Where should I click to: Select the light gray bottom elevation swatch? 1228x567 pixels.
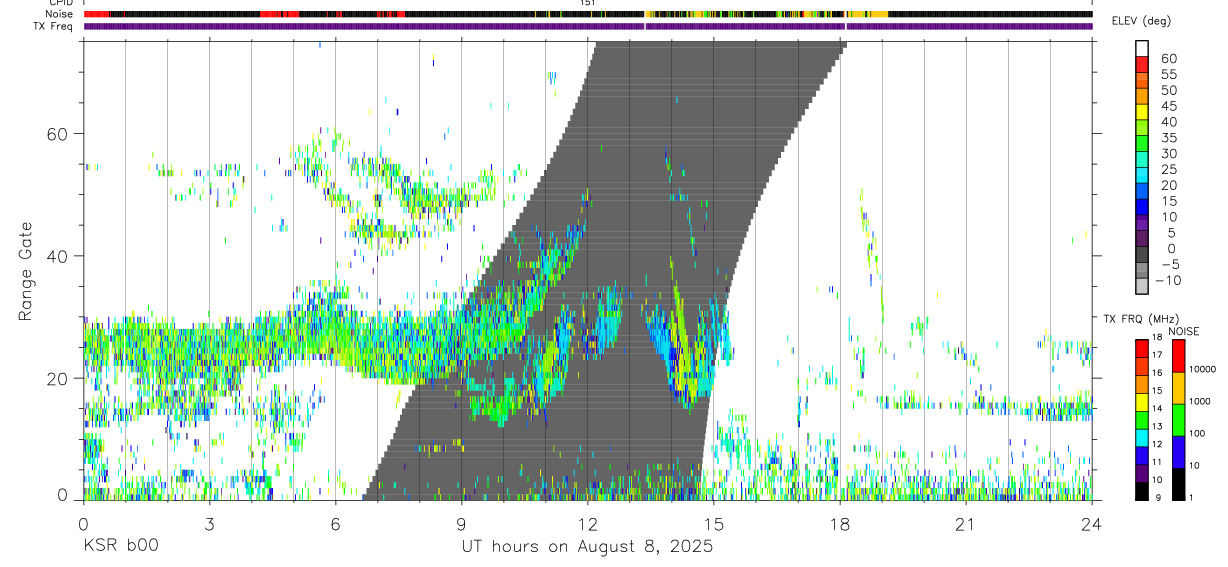coord(1142,285)
